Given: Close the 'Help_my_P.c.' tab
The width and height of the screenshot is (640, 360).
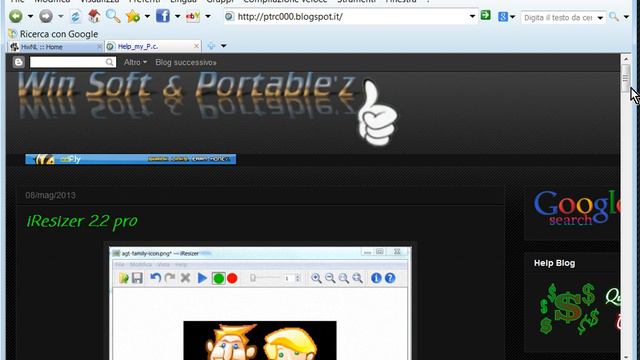Looking at the screenshot, I should click(196, 47).
